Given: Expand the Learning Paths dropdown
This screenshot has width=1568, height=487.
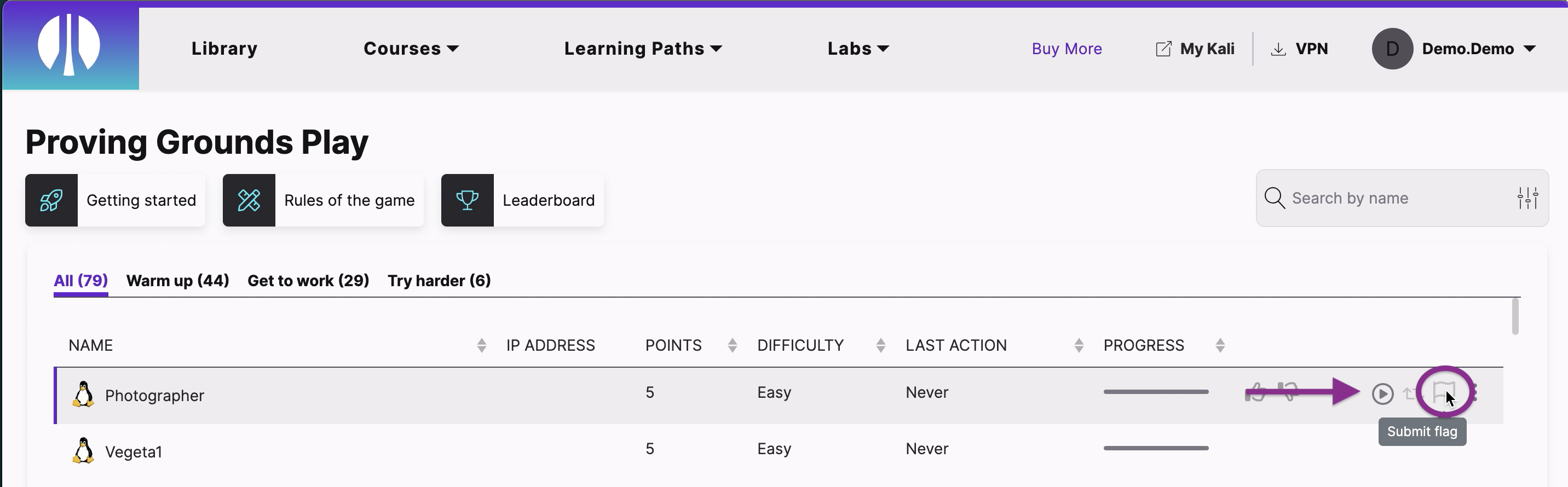Looking at the screenshot, I should click(x=643, y=49).
